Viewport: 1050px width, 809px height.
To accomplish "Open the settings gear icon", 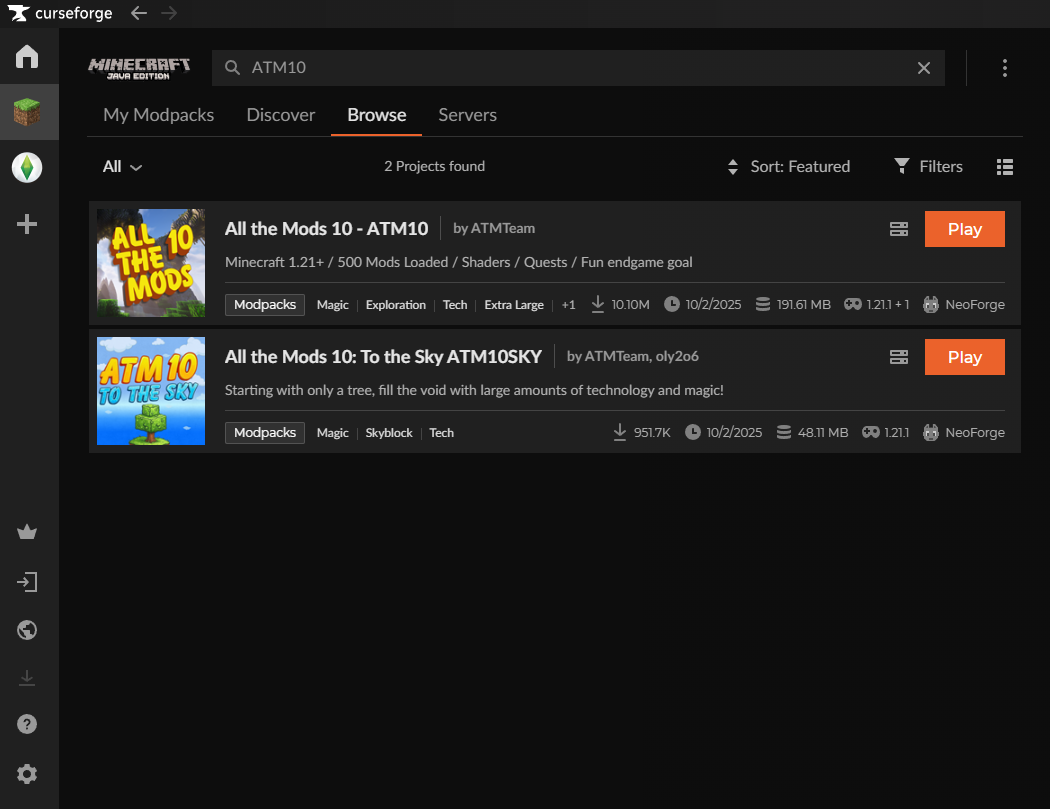I will pyautogui.click(x=27, y=774).
